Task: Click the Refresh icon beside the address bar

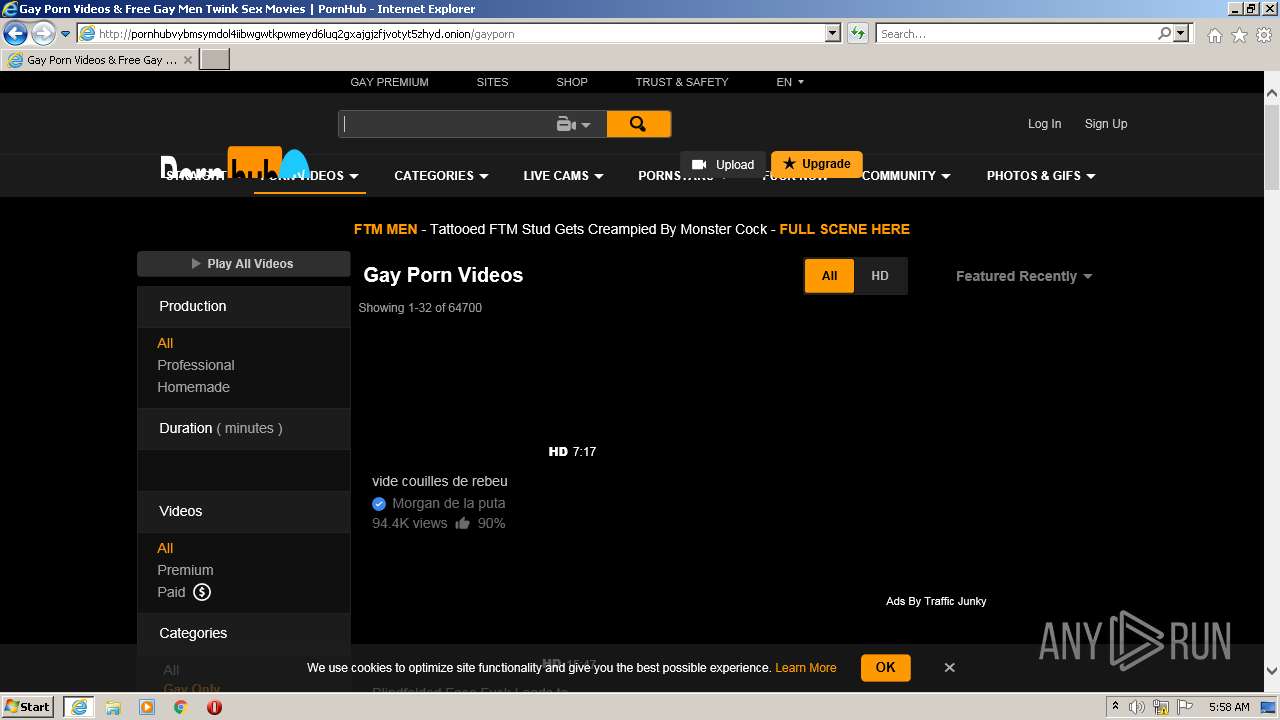Action: point(857,33)
